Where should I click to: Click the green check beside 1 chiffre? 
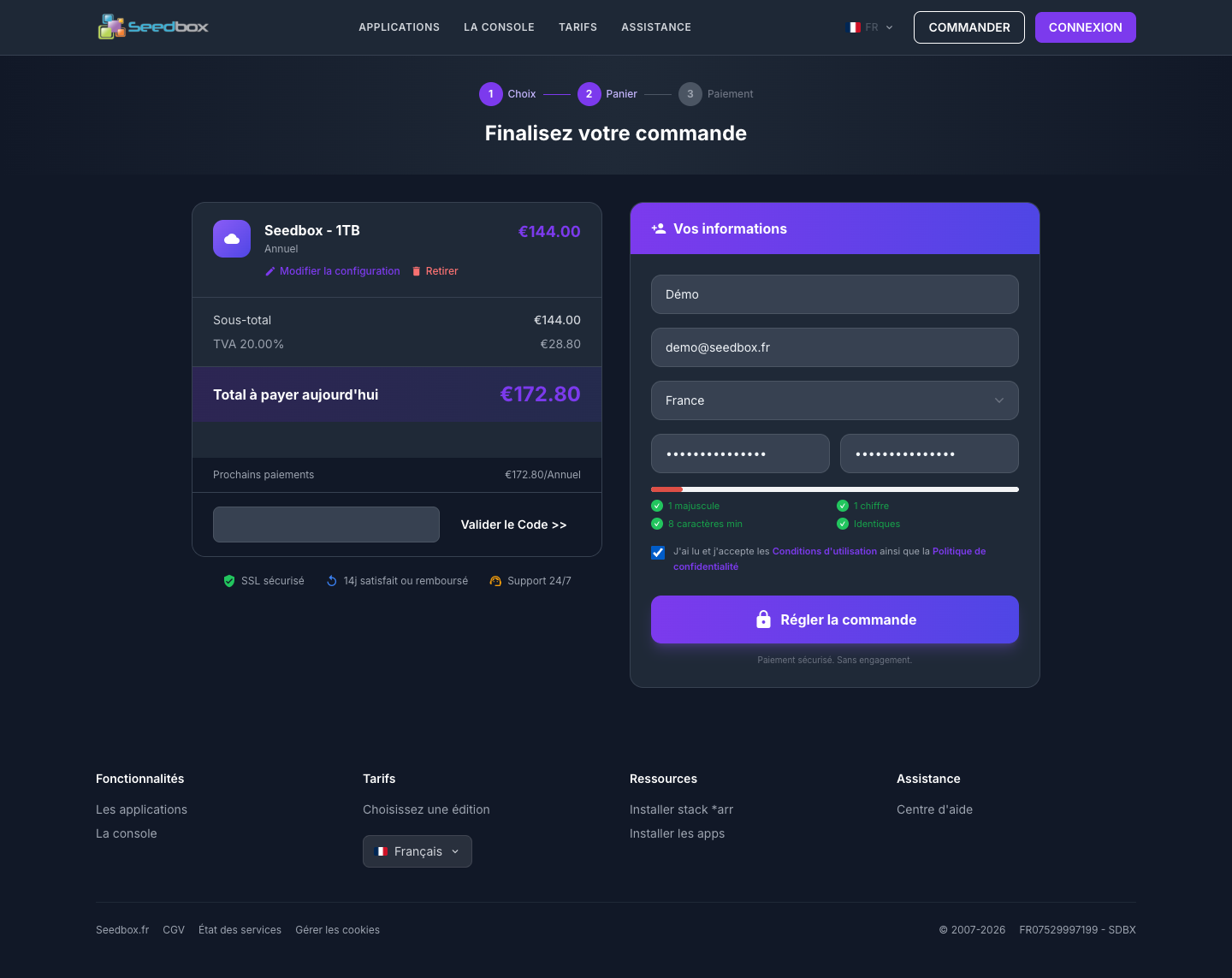pyautogui.click(x=843, y=506)
